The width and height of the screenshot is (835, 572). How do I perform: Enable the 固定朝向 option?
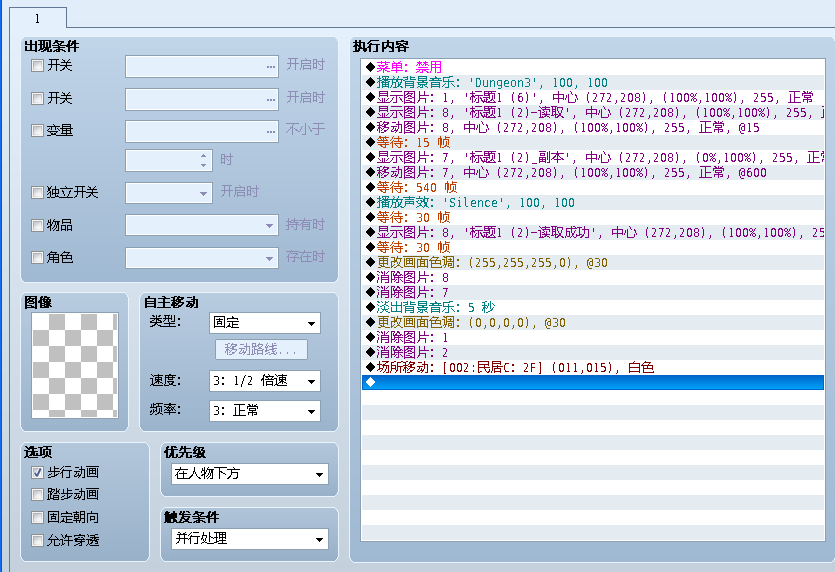37,517
